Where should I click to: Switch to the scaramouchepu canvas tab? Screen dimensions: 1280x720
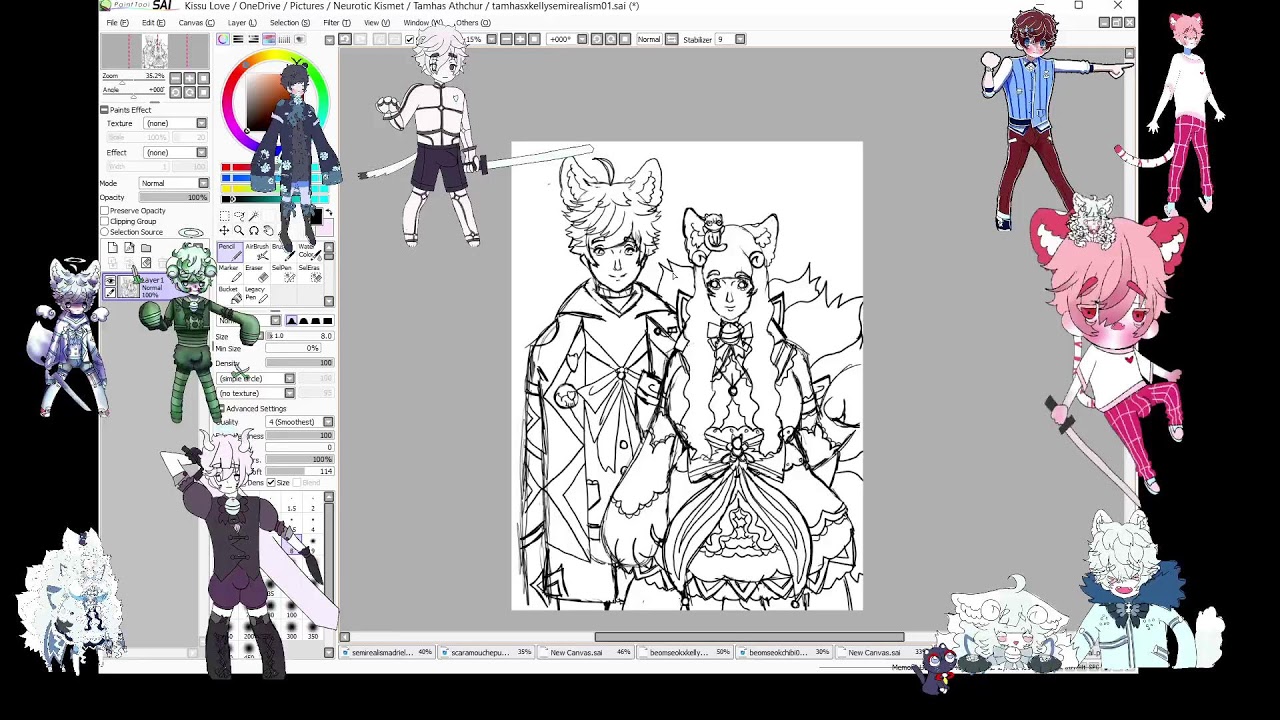[x=489, y=652]
